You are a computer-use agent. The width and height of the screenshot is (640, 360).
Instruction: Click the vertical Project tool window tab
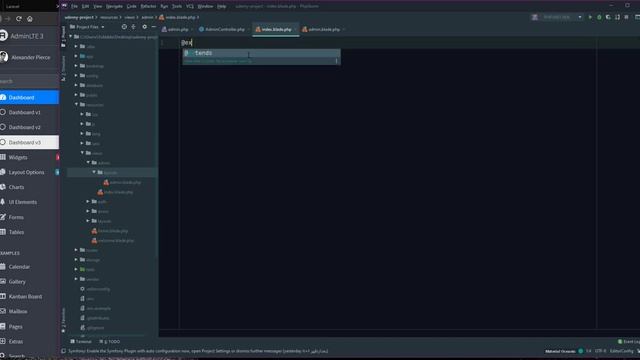63,37
